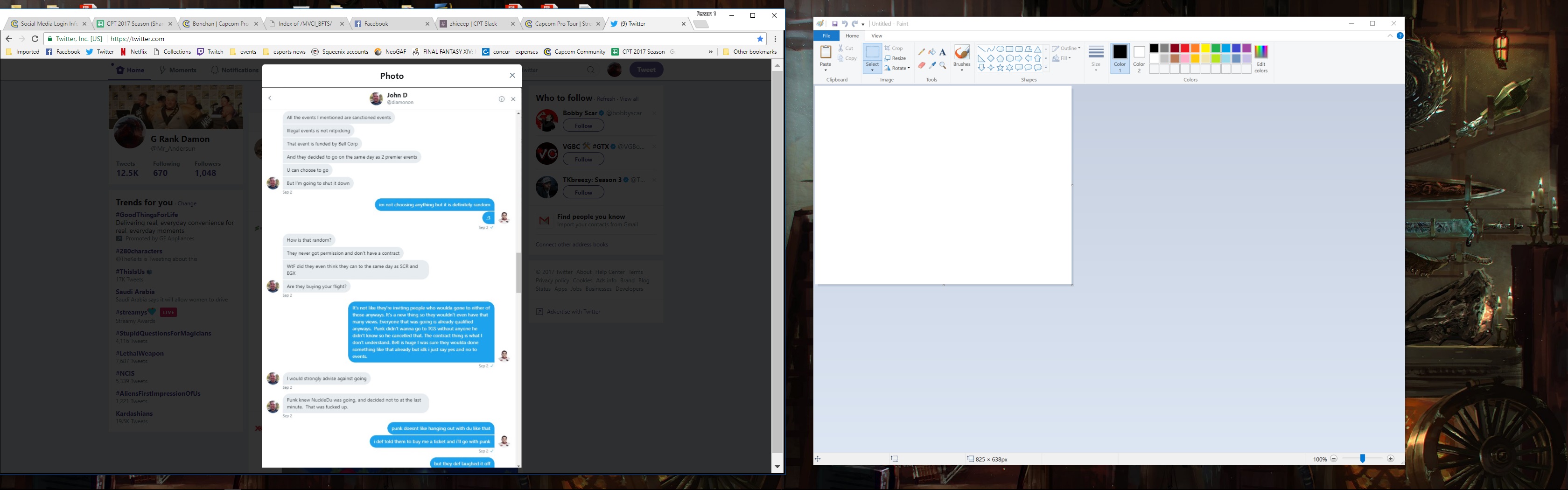Collapse the Paint ribbon with chevron

(1390, 36)
